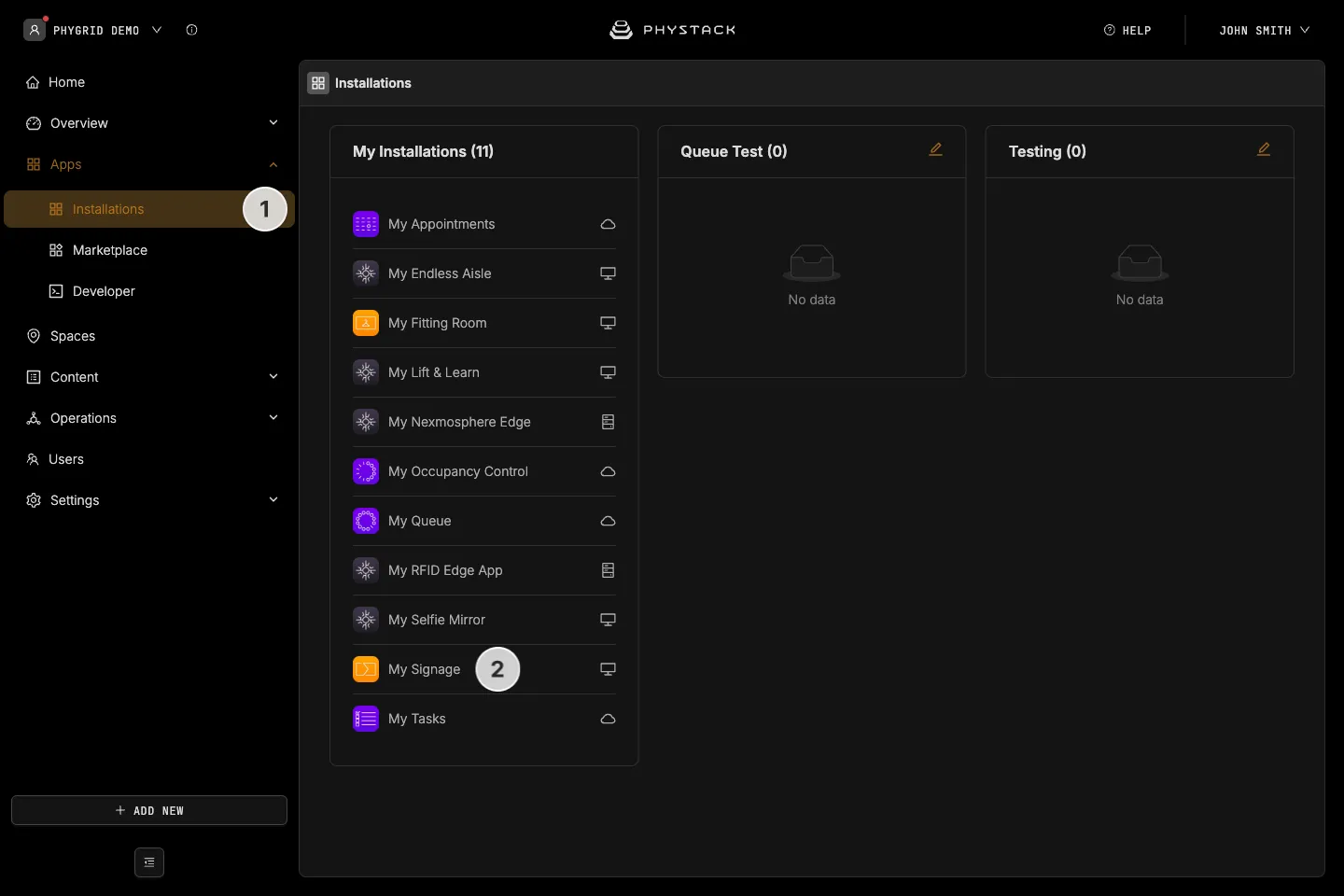Click the My Queue app icon
1344x896 pixels.
tap(366, 521)
